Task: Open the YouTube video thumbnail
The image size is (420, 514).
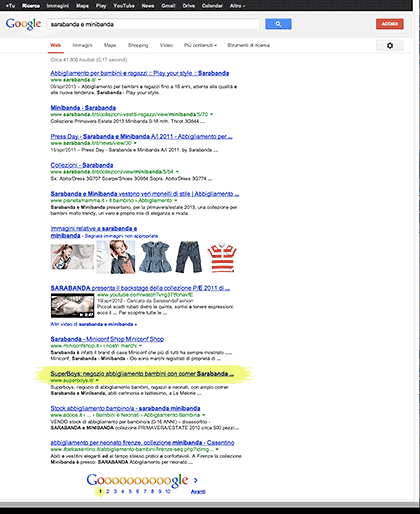Action: [72, 305]
